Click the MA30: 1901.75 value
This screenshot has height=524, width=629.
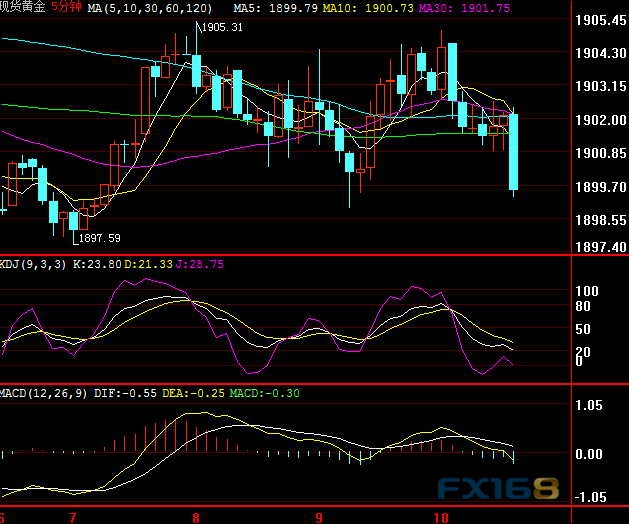pyautogui.click(x=464, y=8)
